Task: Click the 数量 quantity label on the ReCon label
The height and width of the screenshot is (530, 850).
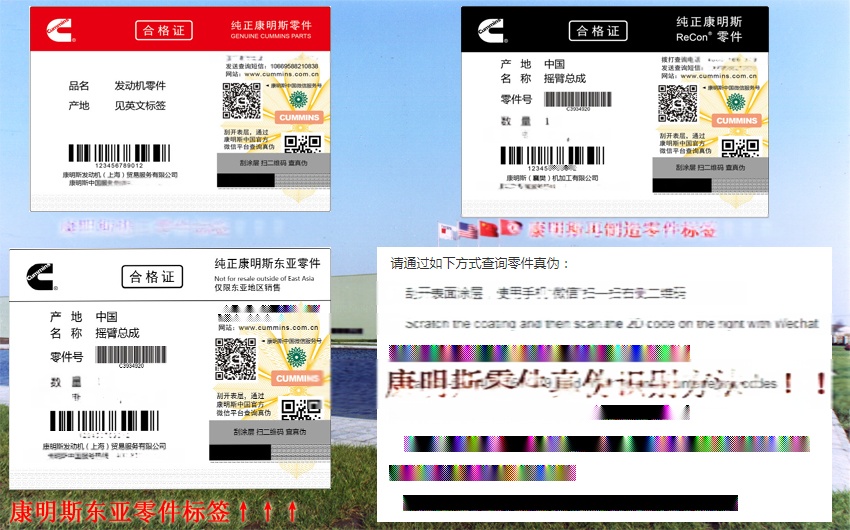Action: [x=516, y=121]
